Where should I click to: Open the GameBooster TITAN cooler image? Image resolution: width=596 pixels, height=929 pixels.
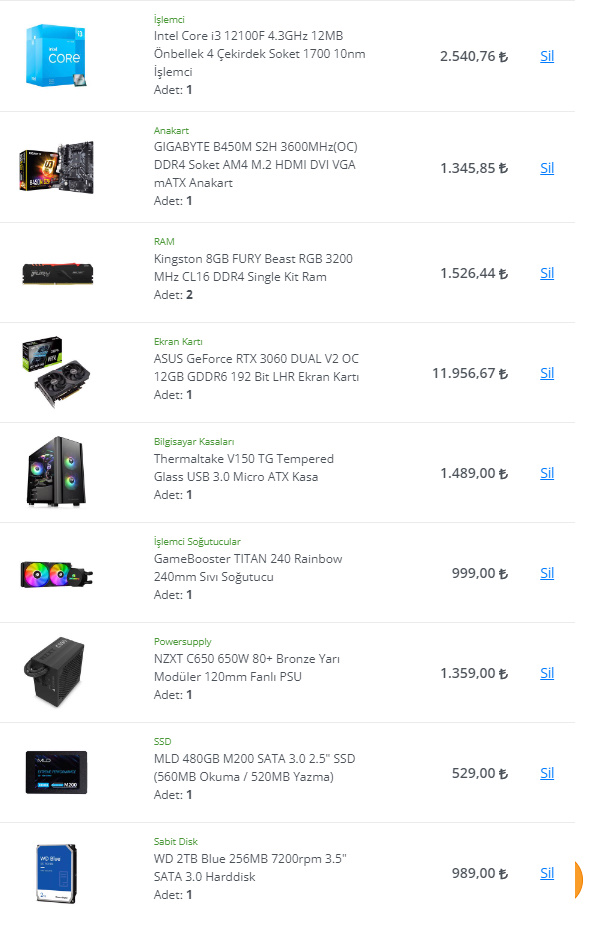56,574
